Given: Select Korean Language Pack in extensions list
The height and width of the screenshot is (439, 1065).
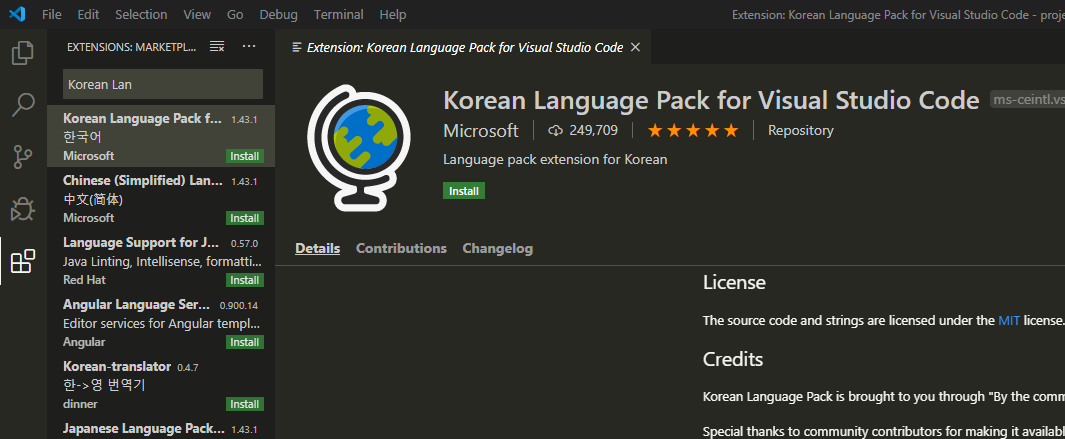Looking at the screenshot, I should point(161,136).
